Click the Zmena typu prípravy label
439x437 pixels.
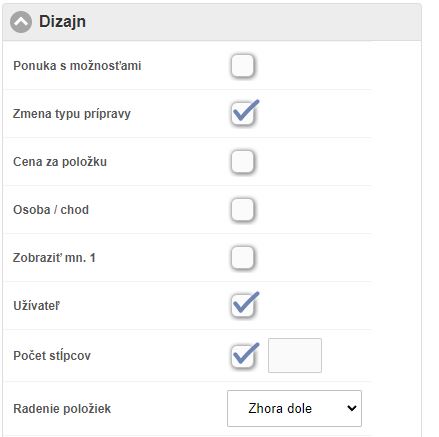point(72,114)
